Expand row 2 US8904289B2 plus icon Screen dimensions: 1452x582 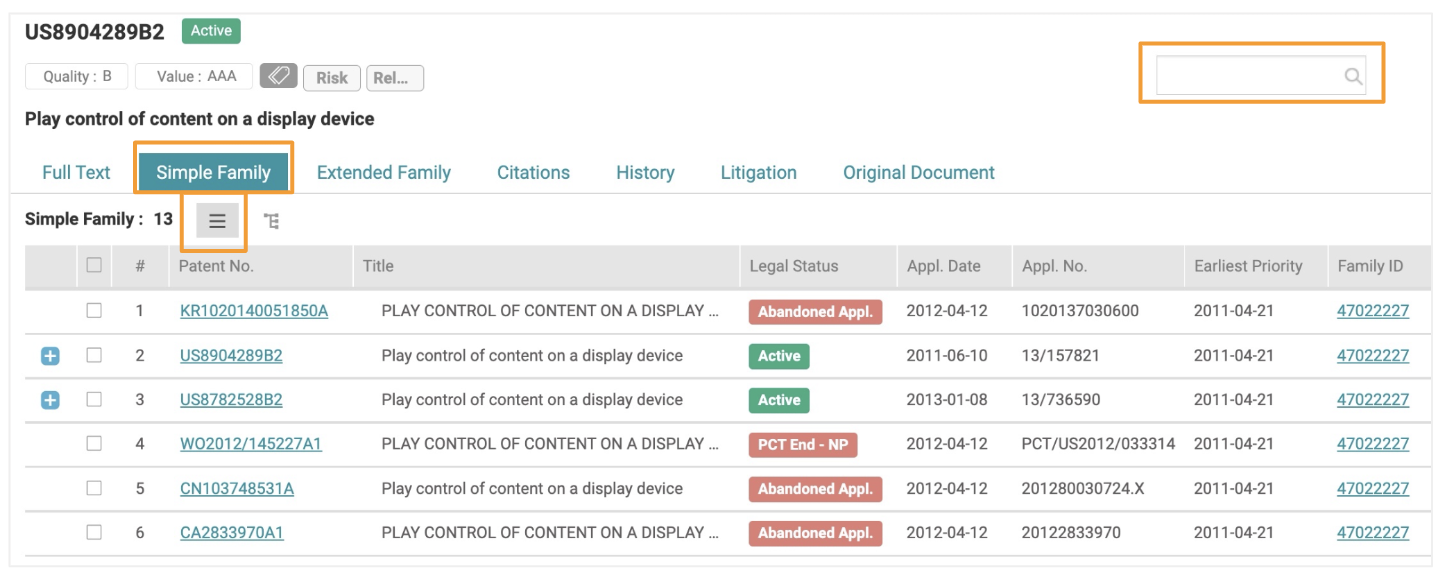tap(50, 356)
